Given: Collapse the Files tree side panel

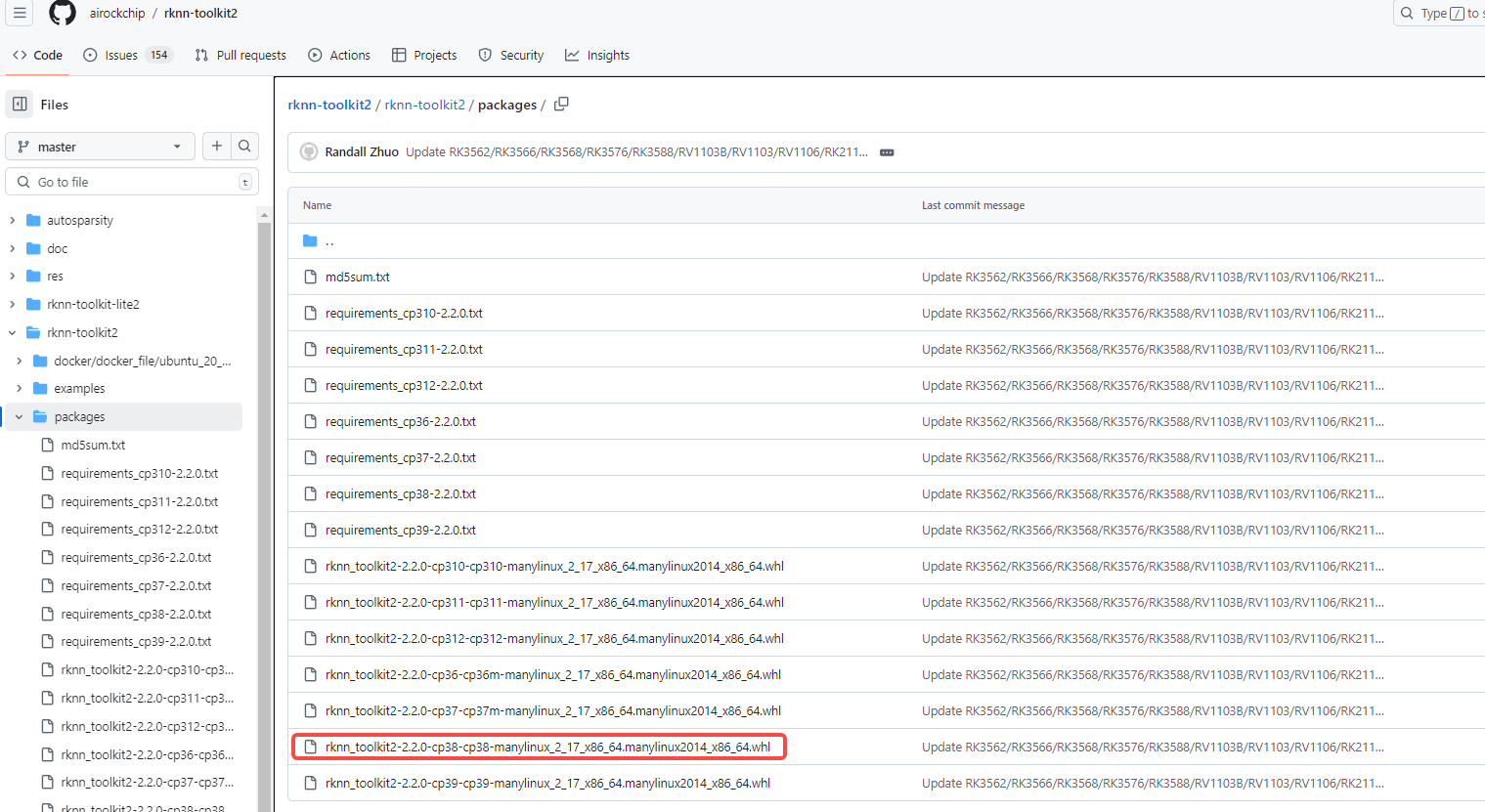Looking at the screenshot, I should pos(20,104).
